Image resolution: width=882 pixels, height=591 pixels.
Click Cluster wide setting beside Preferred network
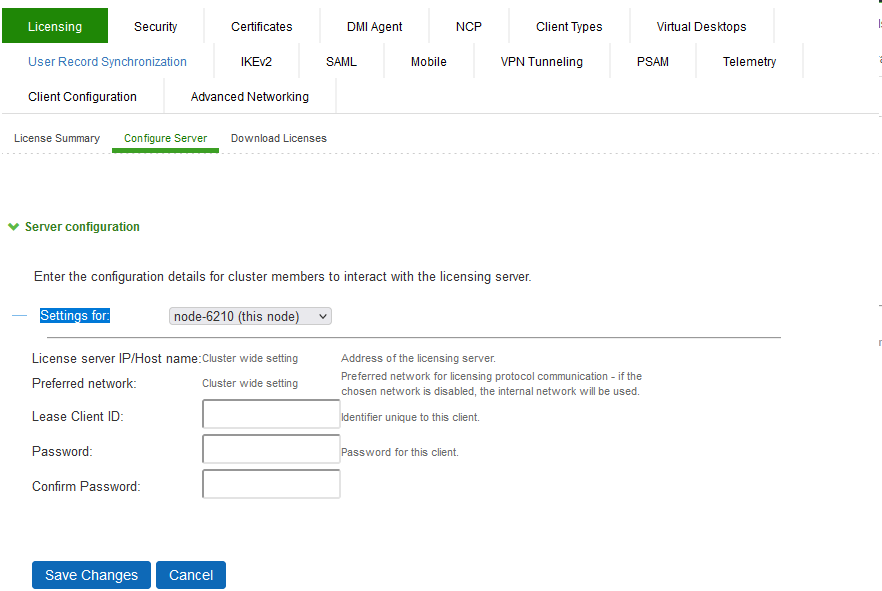pos(250,383)
